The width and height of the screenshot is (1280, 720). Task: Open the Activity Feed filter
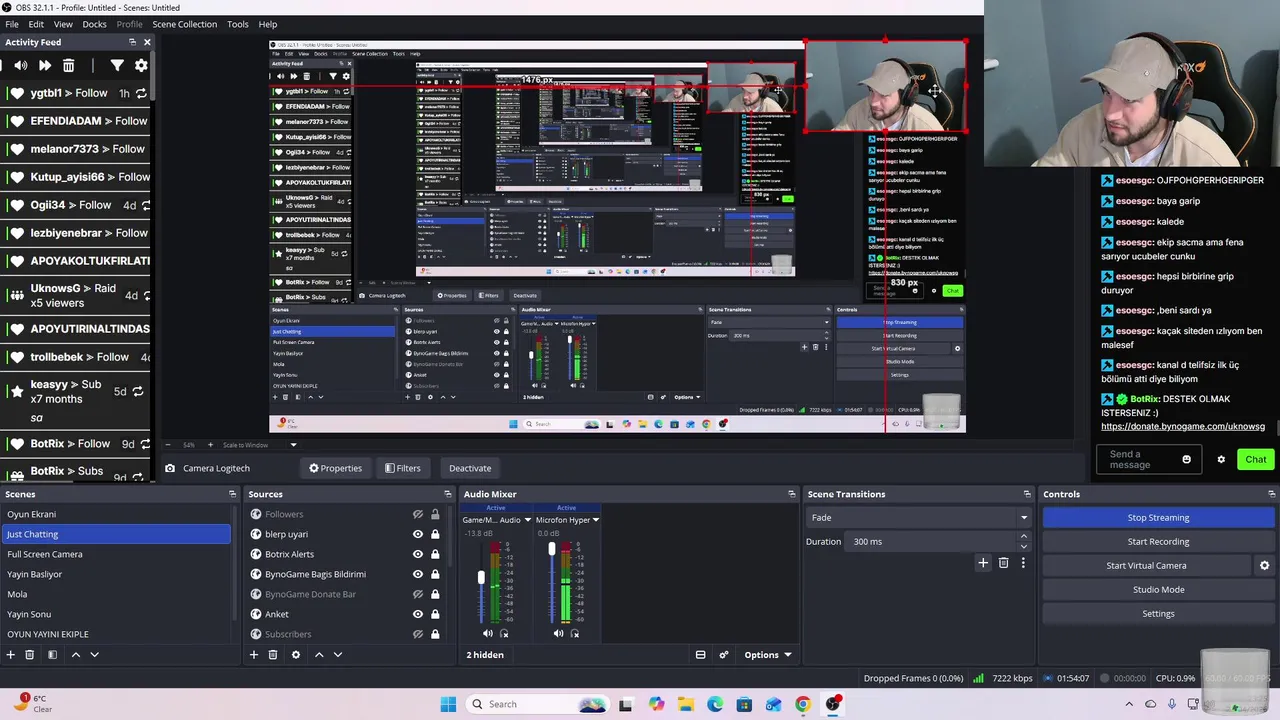click(x=117, y=65)
